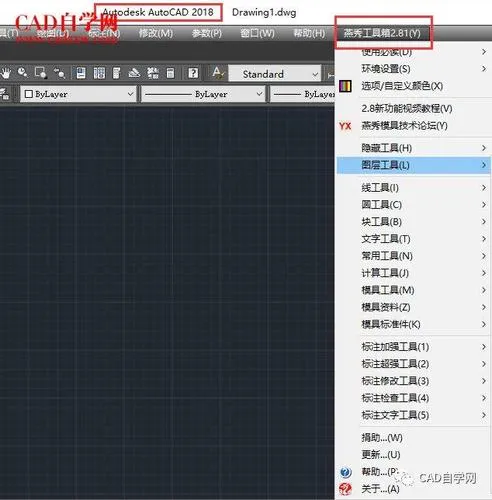Open the 标注修改工具(3) submenu

tap(413, 381)
